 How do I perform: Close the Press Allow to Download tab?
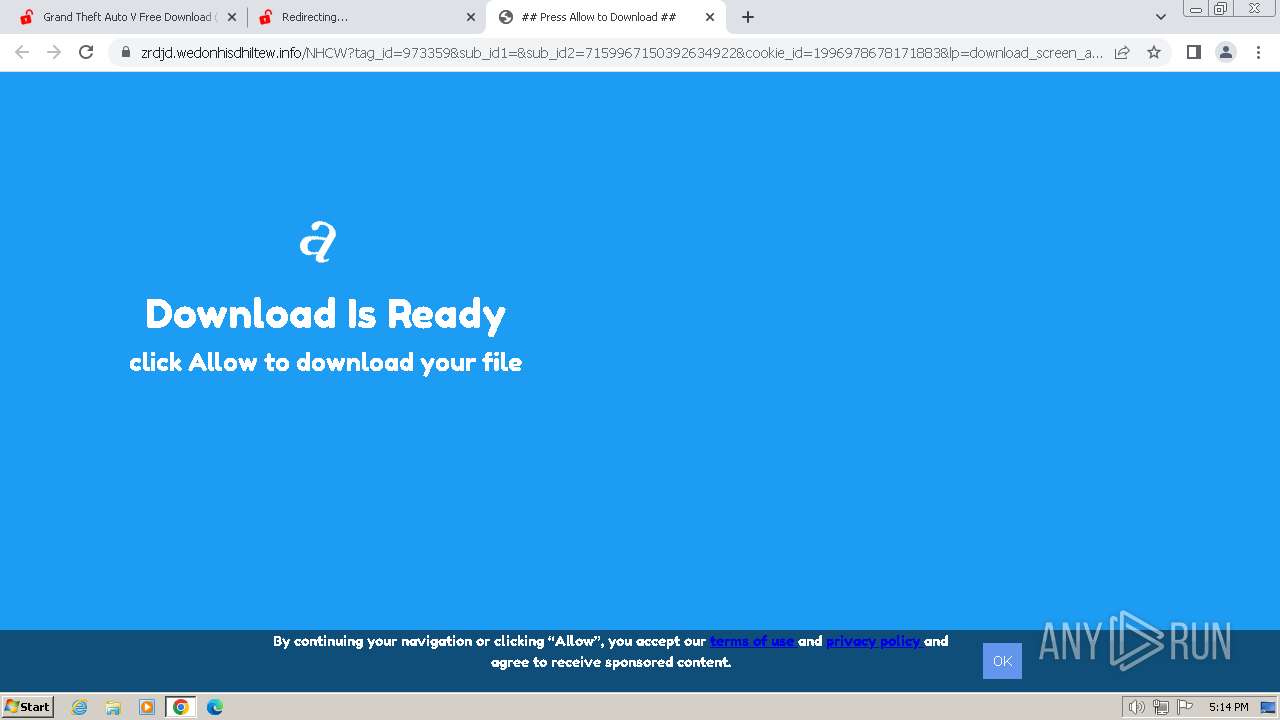pos(710,17)
